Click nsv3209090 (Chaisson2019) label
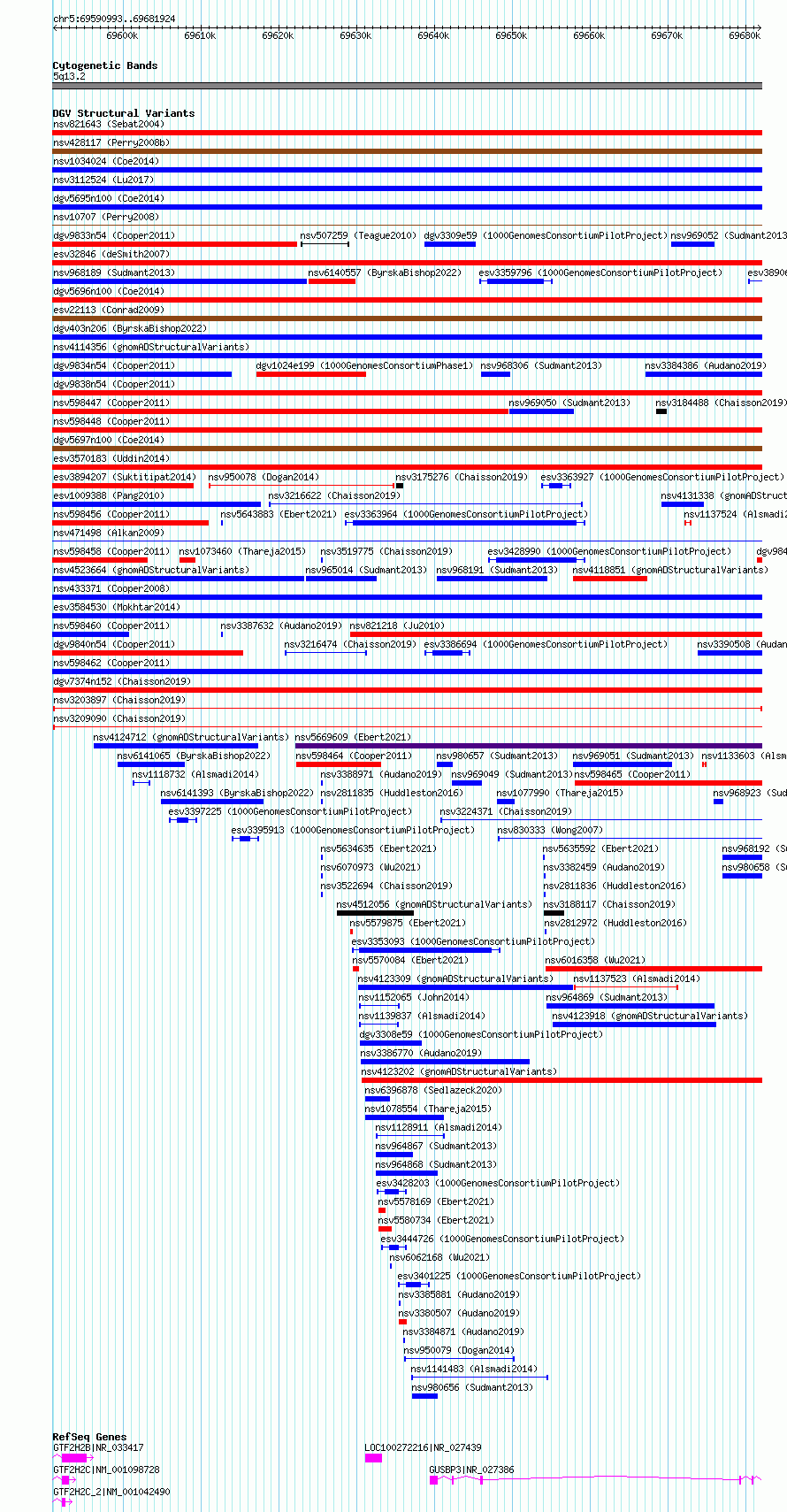This screenshot has width=787, height=1512. pos(118,718)
